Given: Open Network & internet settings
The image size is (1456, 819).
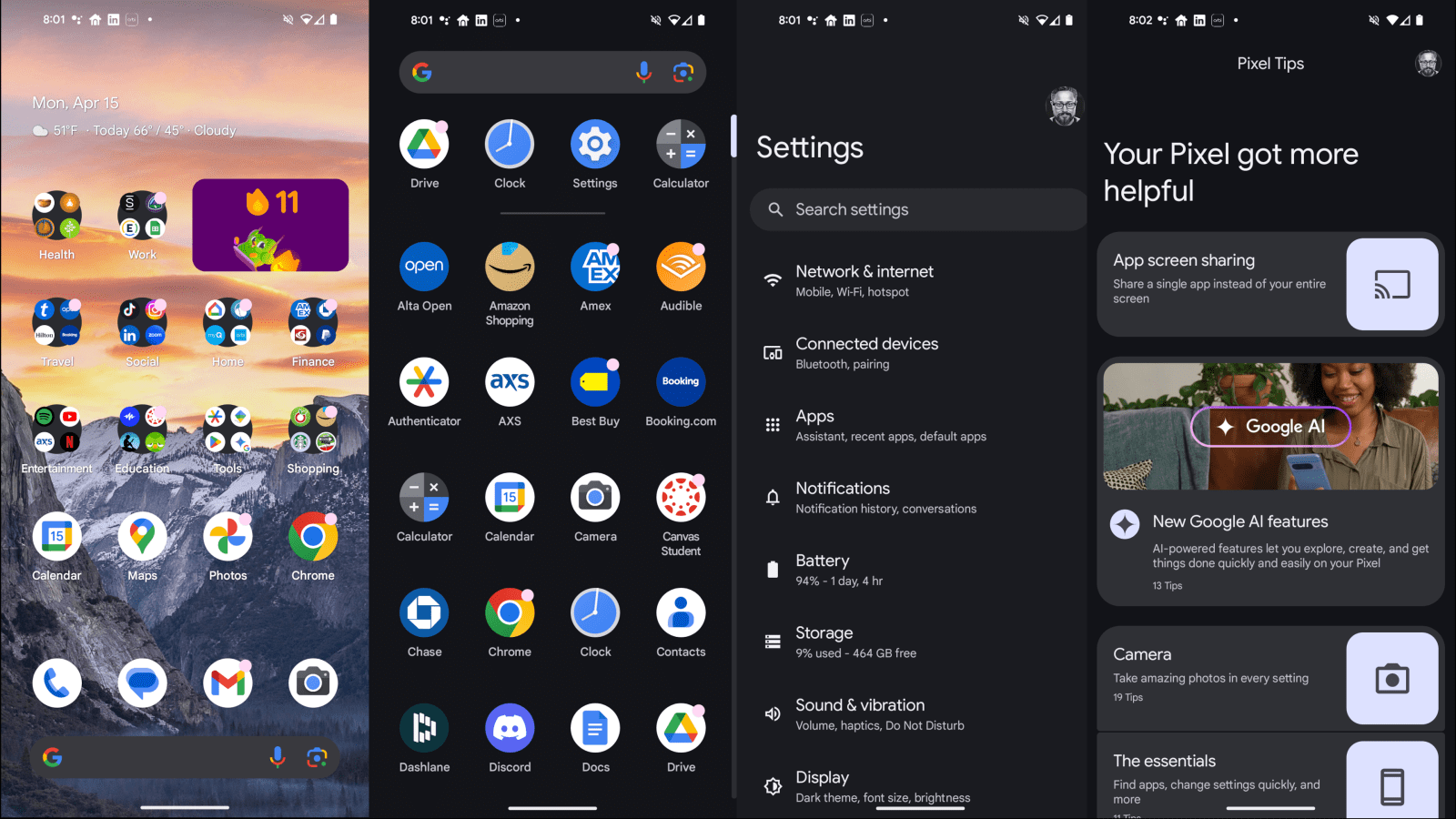Looking at the screenshot, I should pyautogui.click(x=914, y=280).
